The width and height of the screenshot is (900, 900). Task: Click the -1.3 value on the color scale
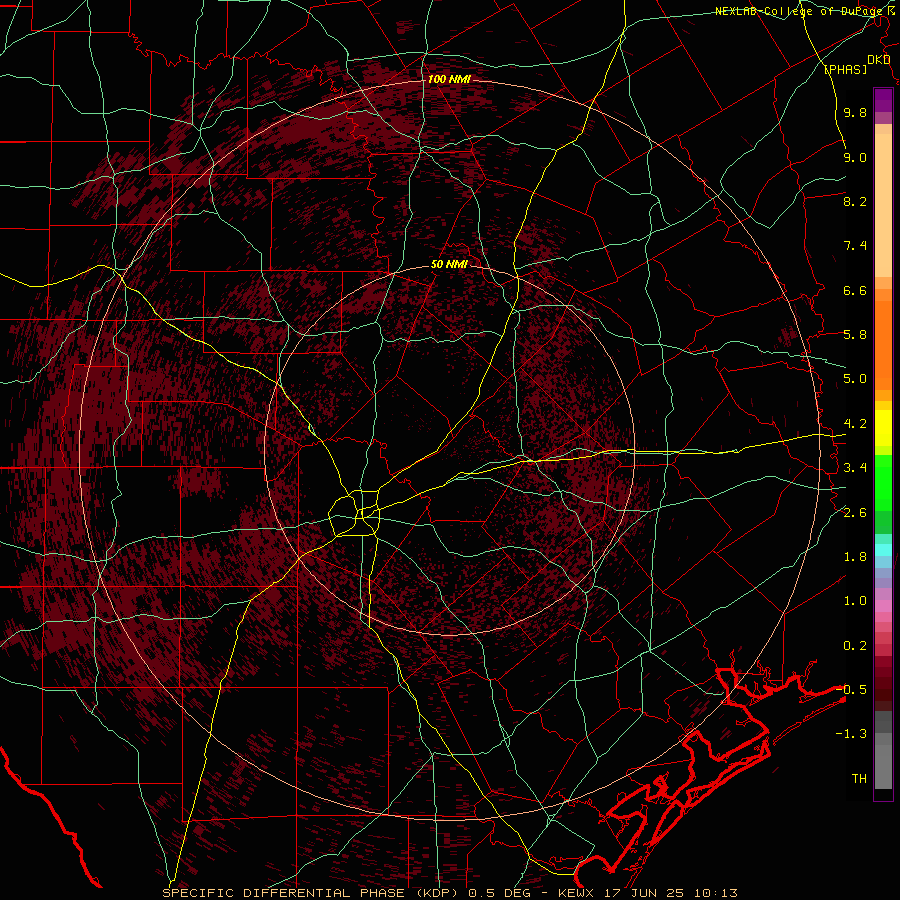click(852, 734)
